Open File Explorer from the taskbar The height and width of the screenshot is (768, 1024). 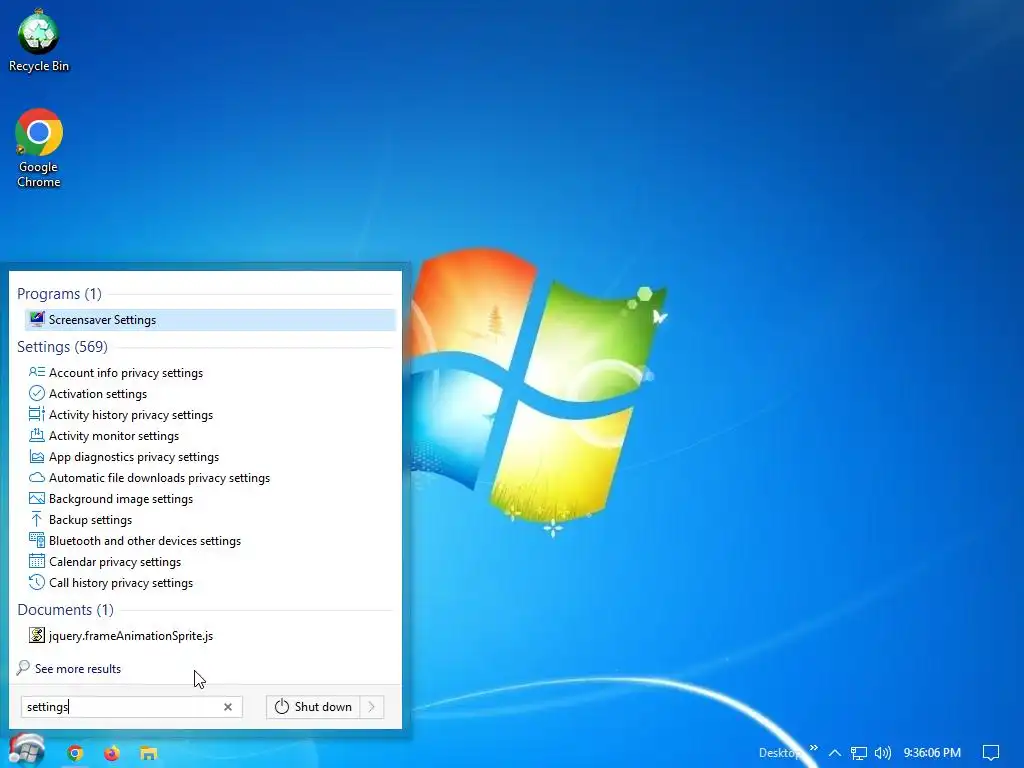[149, 753]
